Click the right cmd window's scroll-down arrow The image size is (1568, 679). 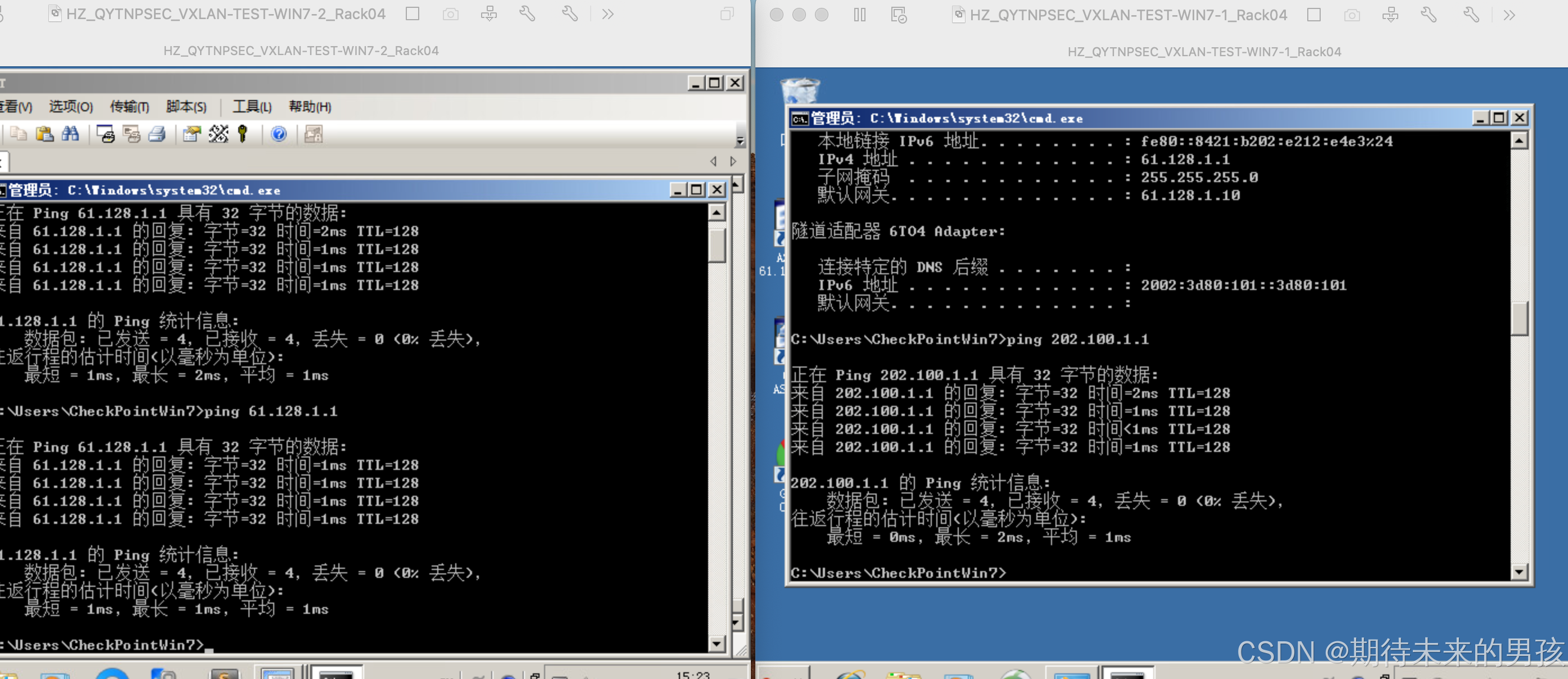pyautogui.click(x=1519, y=571)
